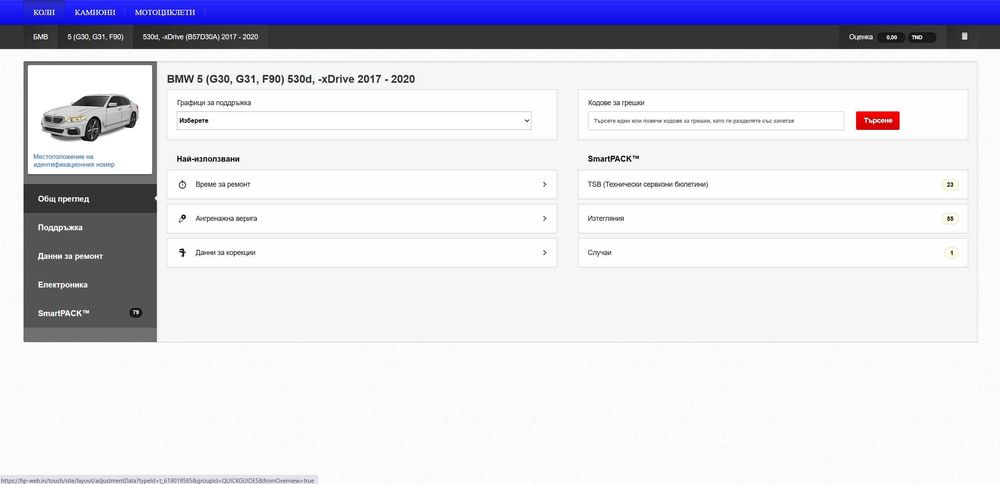Open Ангренажна верига row
The image size is (1000, 484).
pos(362,219)
